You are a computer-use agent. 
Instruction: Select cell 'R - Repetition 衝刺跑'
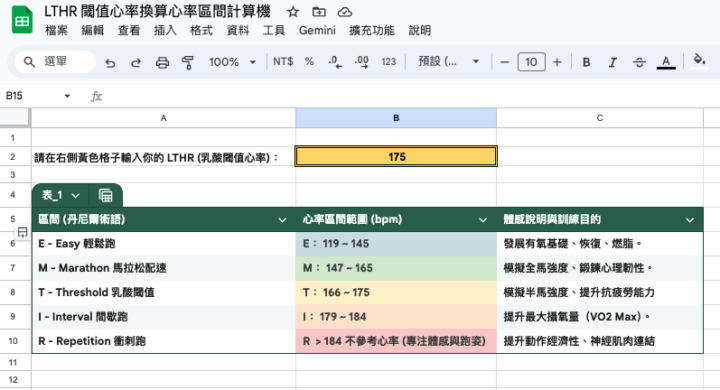coord(164,341)
